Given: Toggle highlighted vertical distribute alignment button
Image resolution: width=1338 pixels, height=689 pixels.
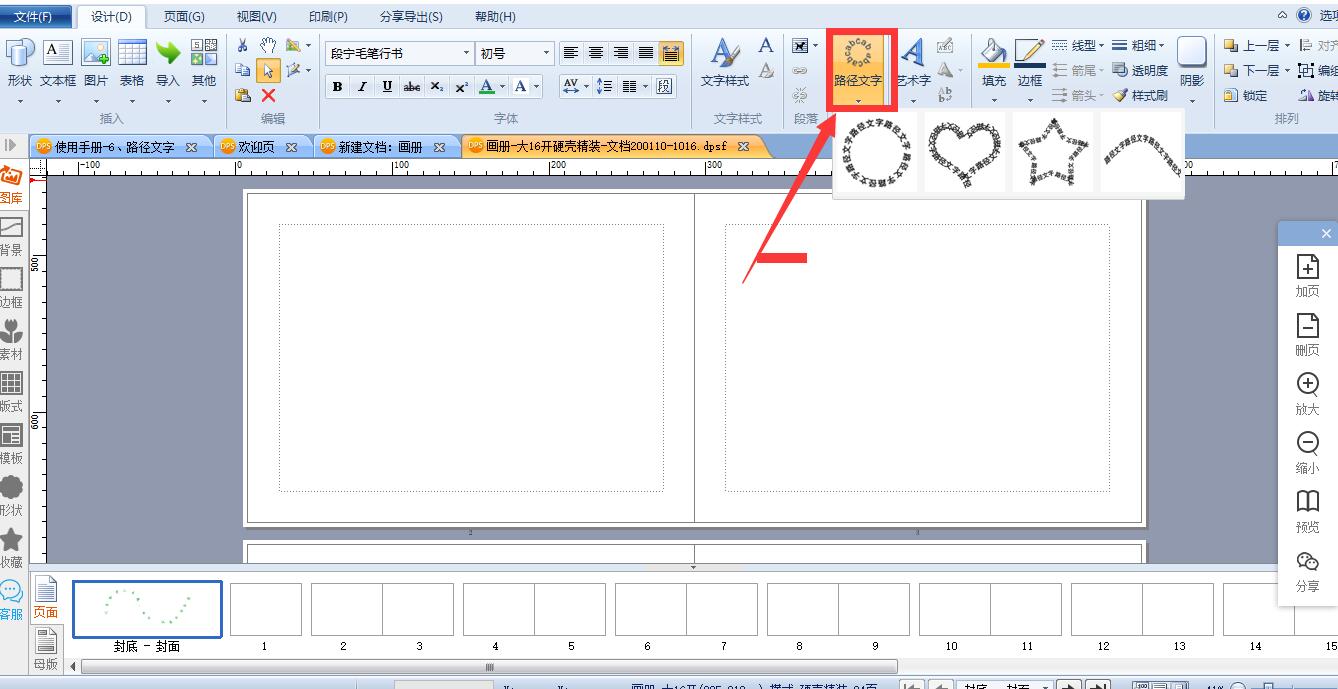Looking at the screenshot, I should coord(671,53).
